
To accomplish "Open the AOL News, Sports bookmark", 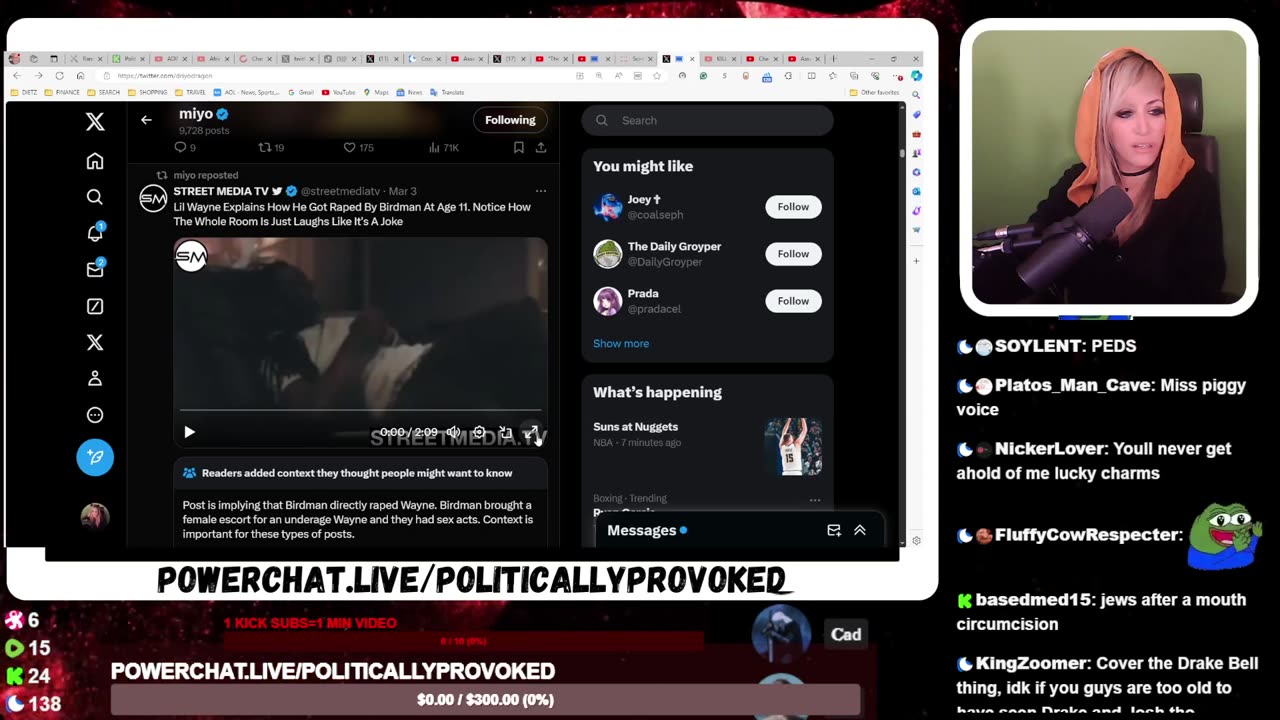I will click(x=246, y=92).
